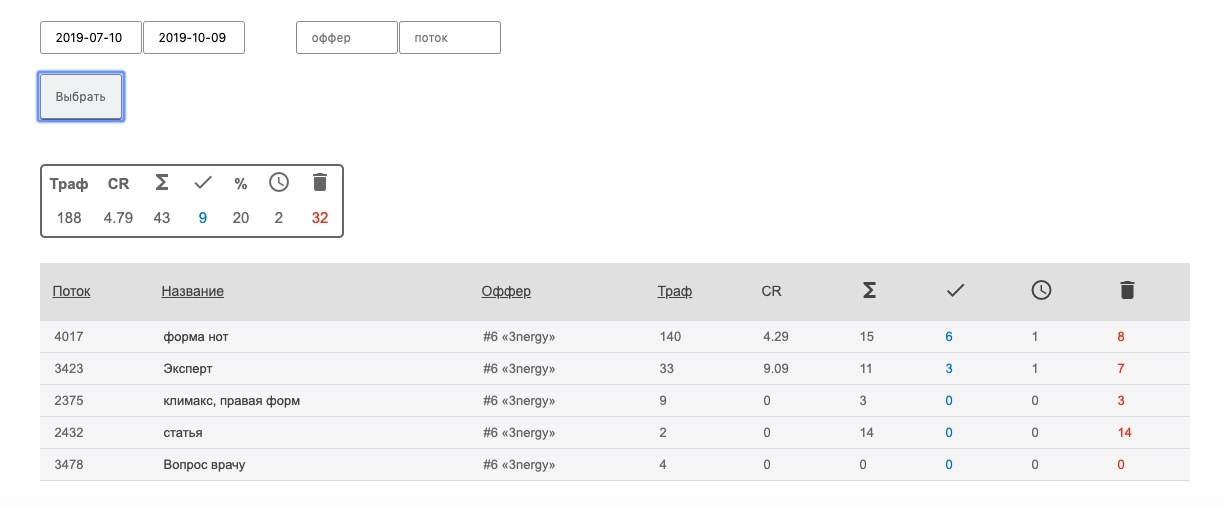Click the trash column header icon
The image size is (1223, 506).
tap(1127, 291)
